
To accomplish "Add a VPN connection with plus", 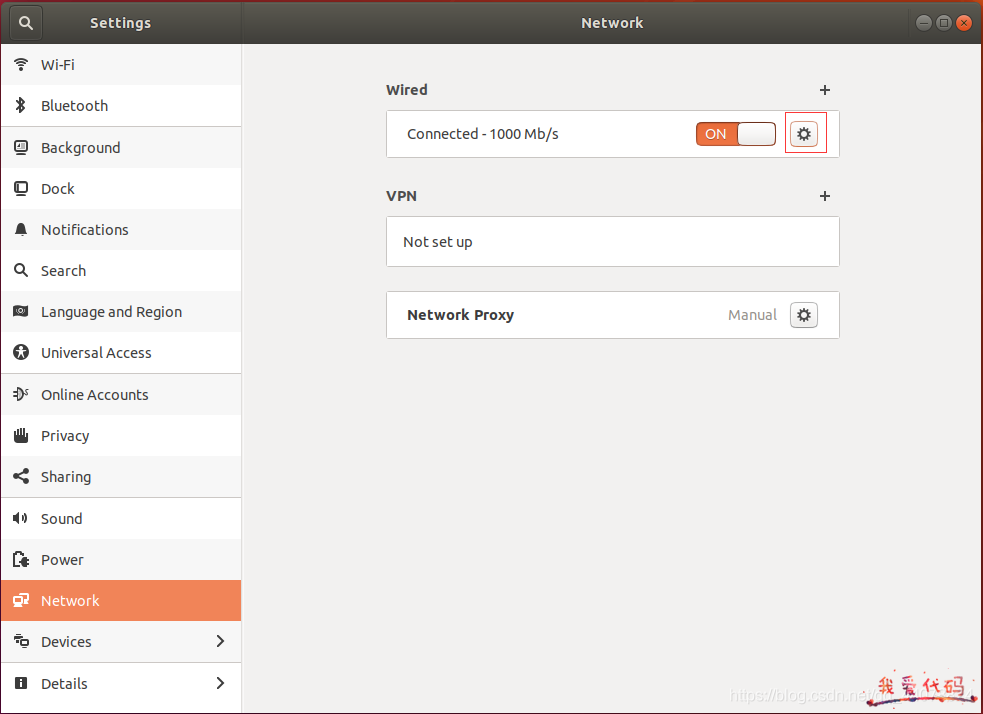I will pyautogui.click(x=824, y=196).
